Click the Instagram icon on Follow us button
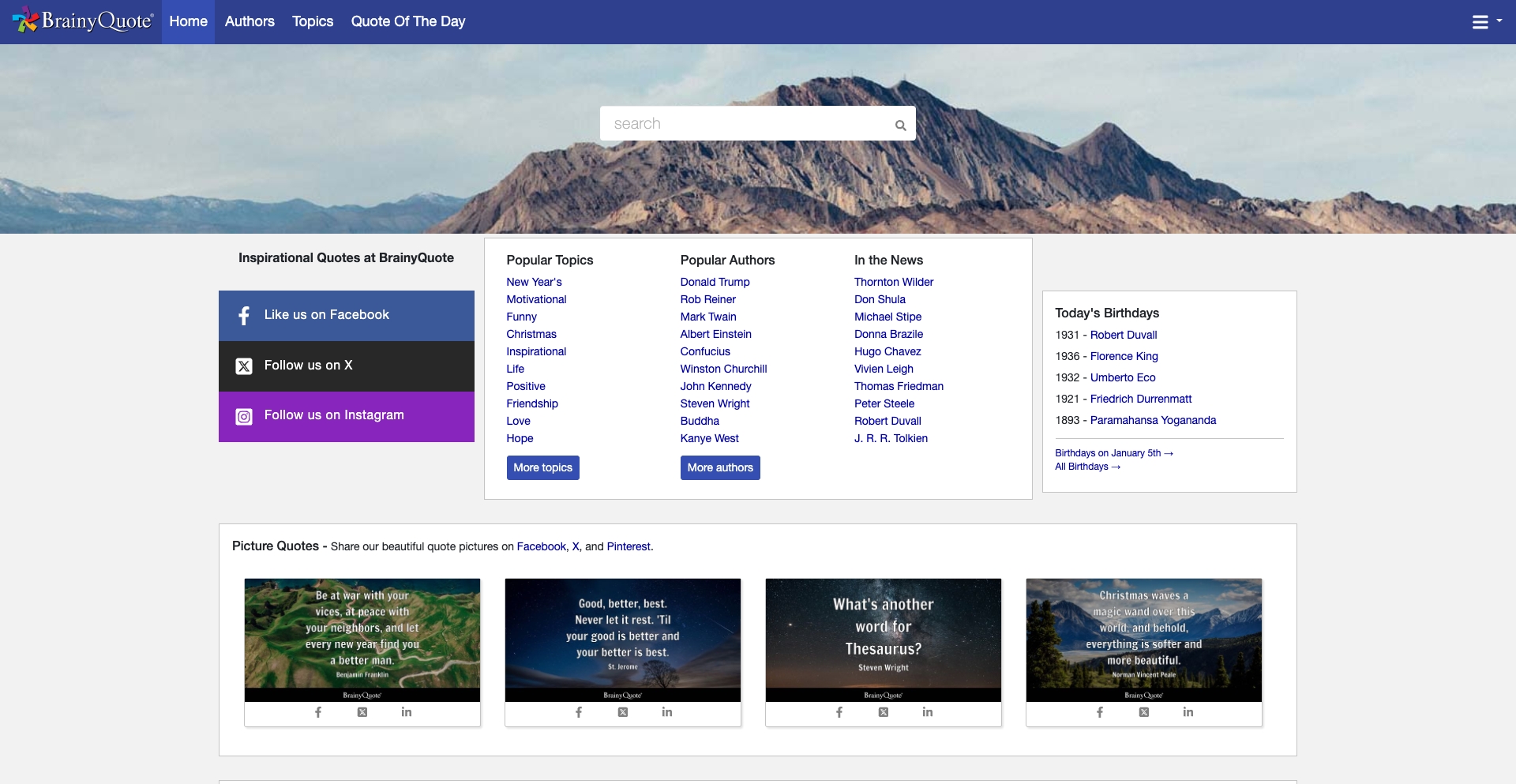The image size is (1516, 784). (244, 416)
